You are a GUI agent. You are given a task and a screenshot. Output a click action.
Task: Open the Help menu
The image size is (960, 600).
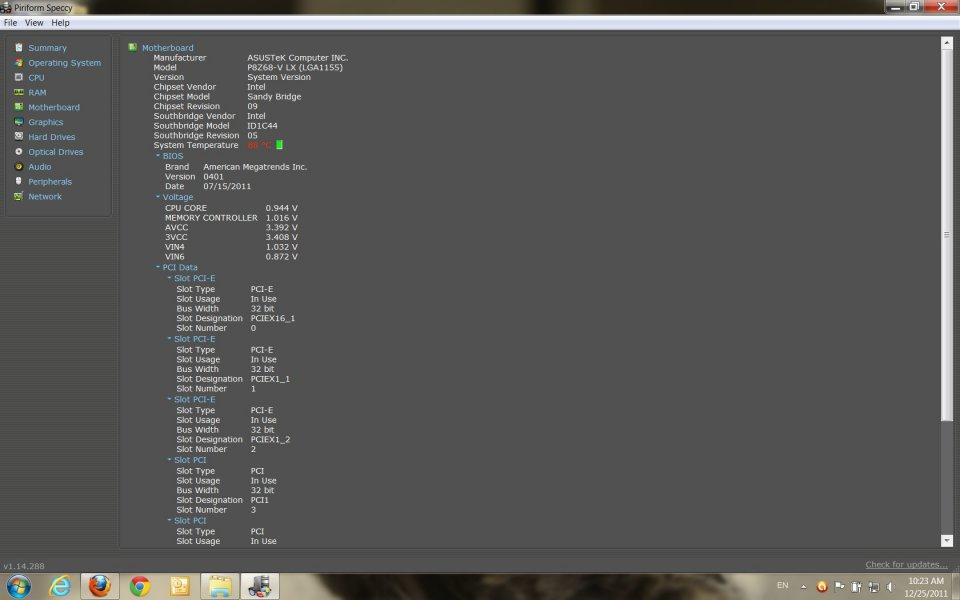click(60, 23)
